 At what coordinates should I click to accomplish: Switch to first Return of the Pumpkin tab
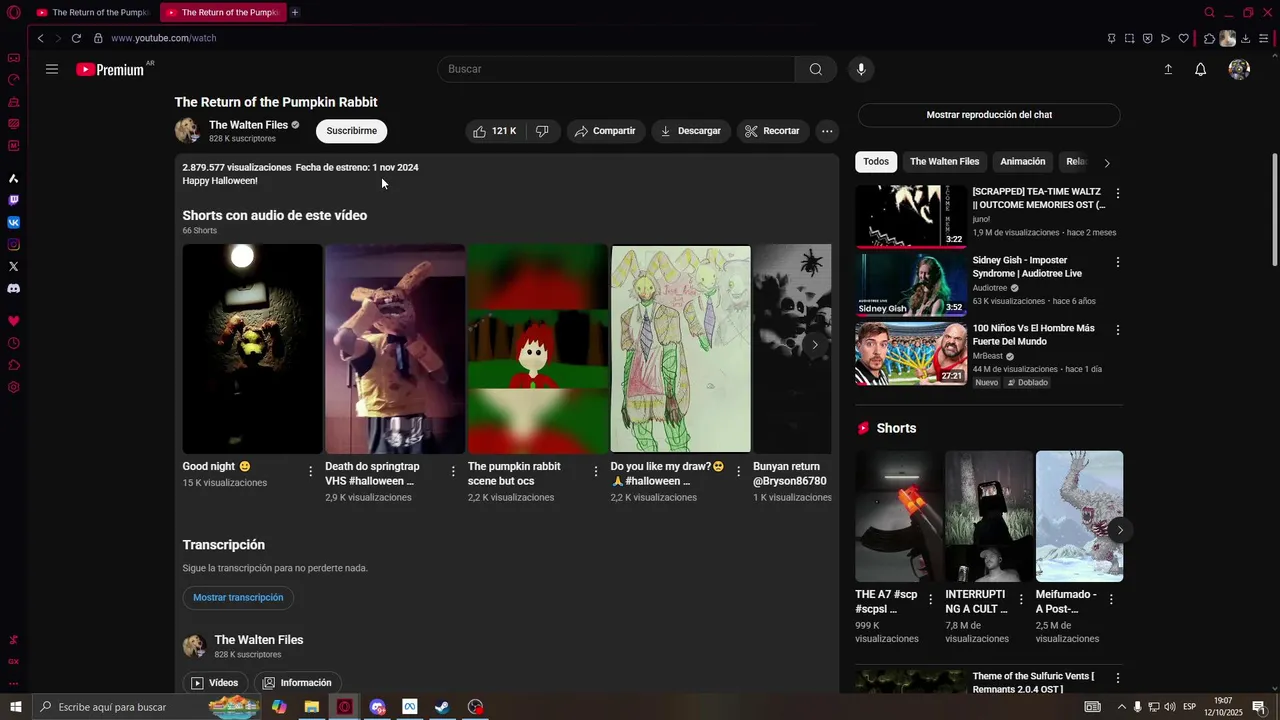coord(92,12)
